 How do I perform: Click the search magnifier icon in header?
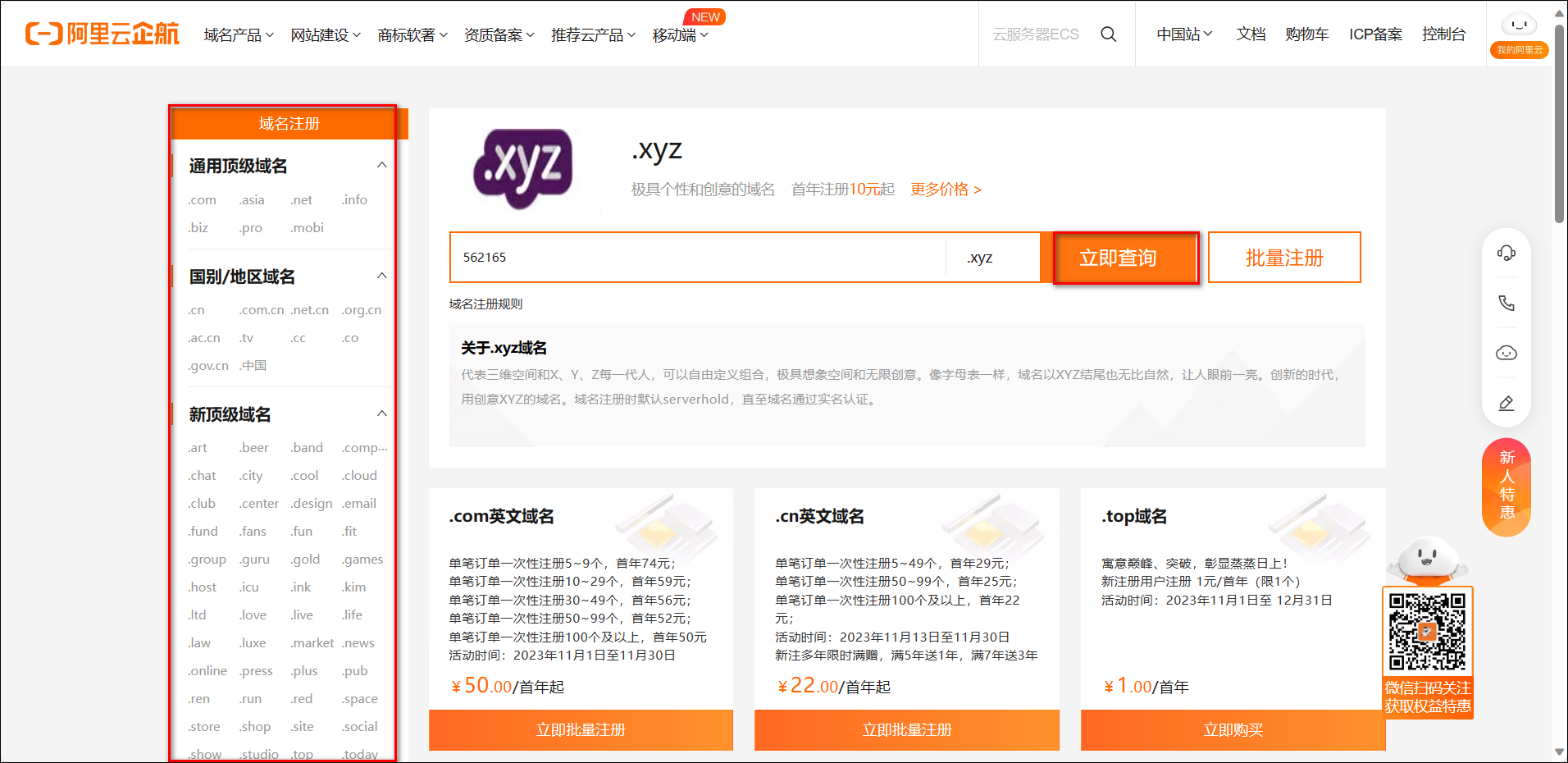1108,34
